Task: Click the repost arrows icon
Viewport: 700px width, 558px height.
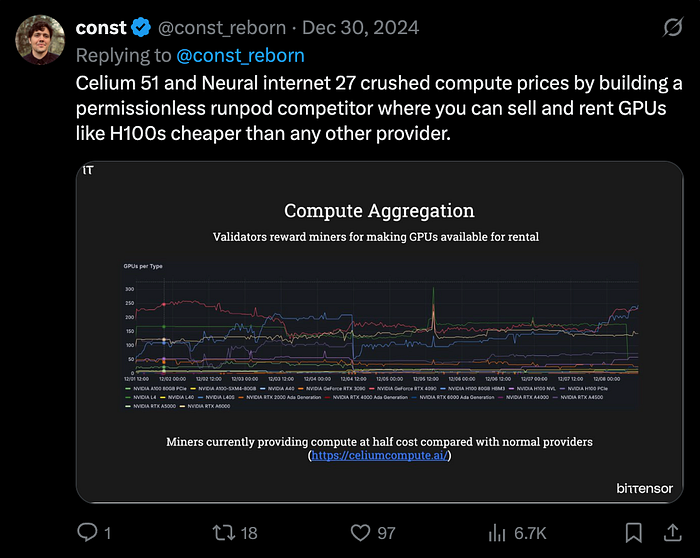Action: (223, 533)
